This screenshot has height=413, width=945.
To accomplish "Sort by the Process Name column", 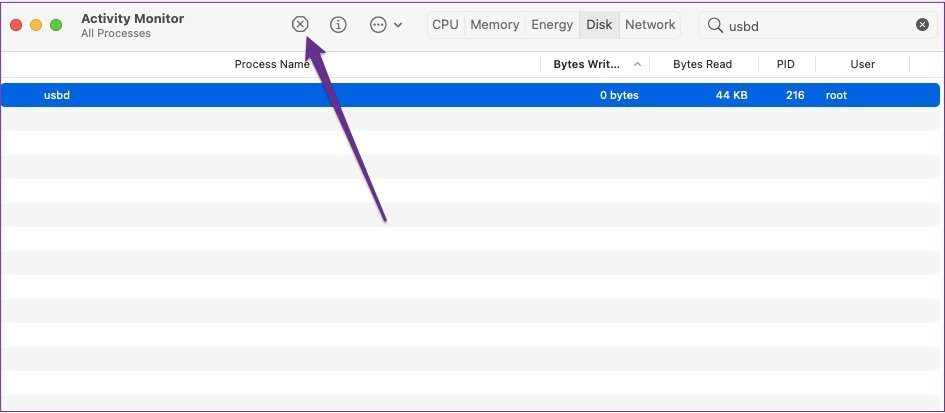I will click(271, 64).
